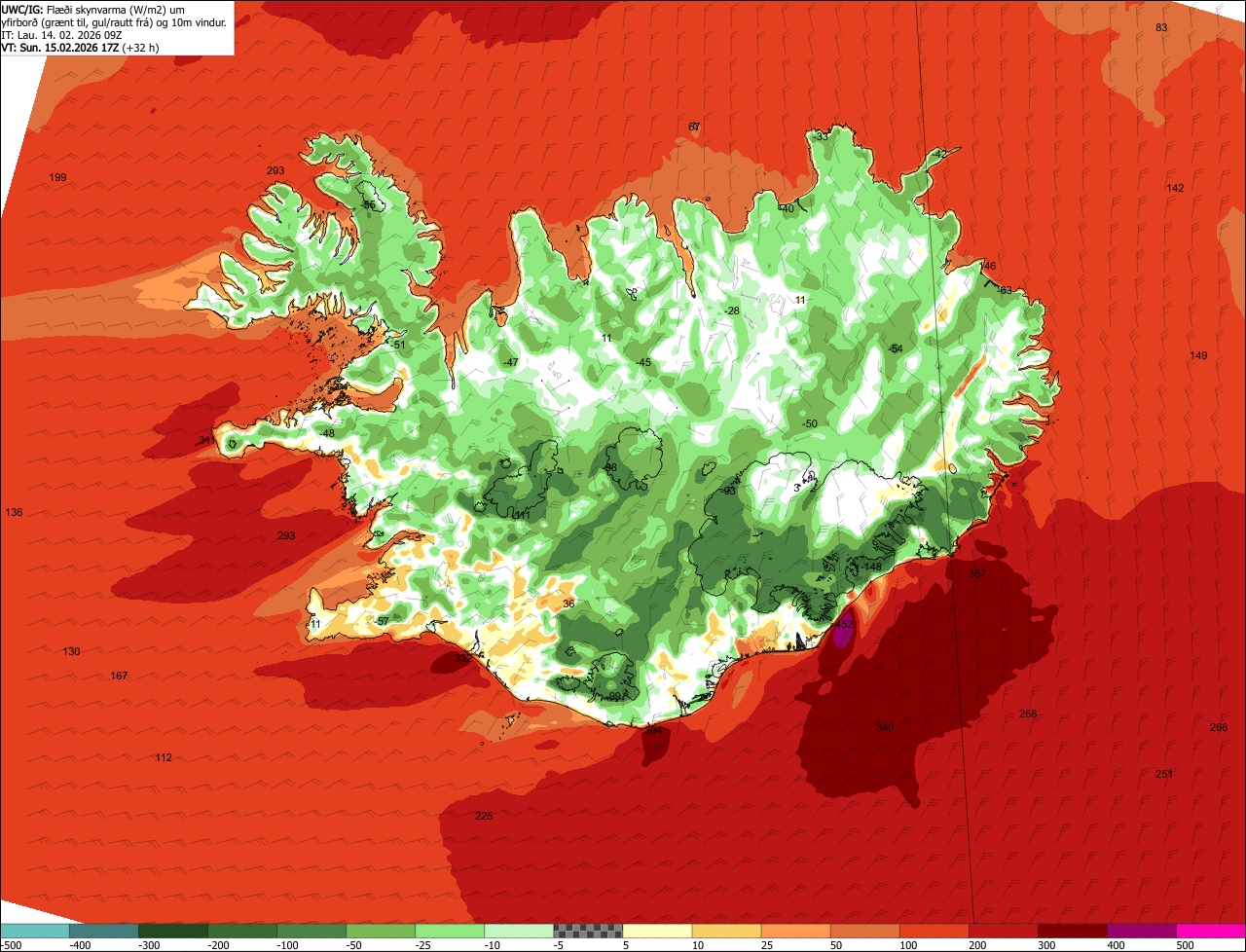Click the map value -54
Viewport: 1246px width, 952px height.
(896, 348)
